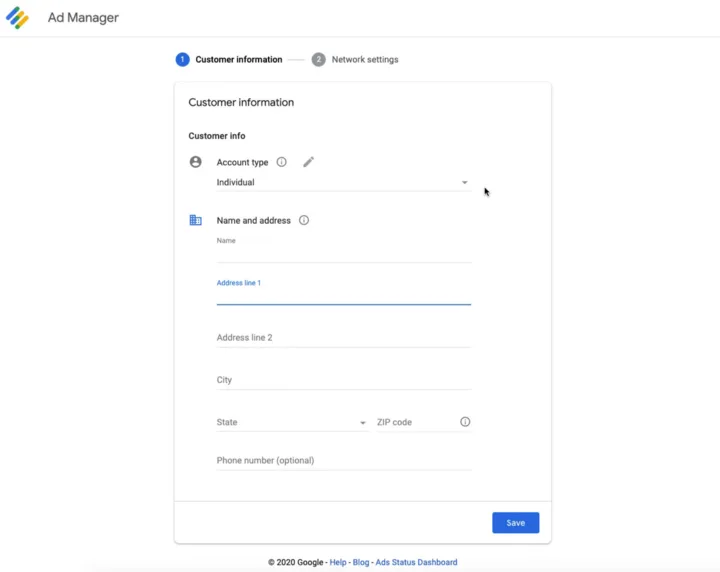Open the Individual account type dropdown
The width and height of the screenshot is (720, 572).
(343, 182)
